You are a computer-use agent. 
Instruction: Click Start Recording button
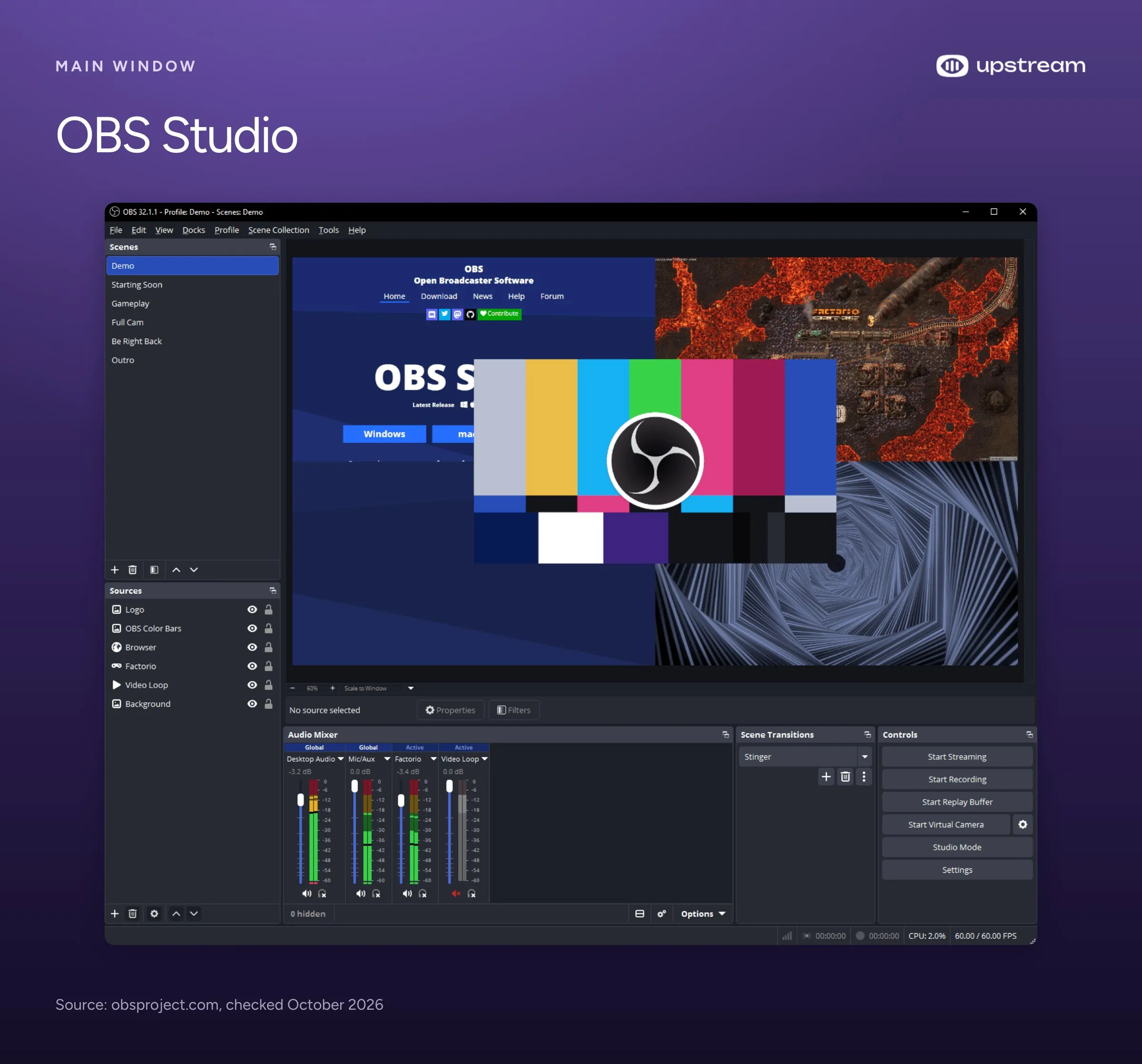pos(957,779)
